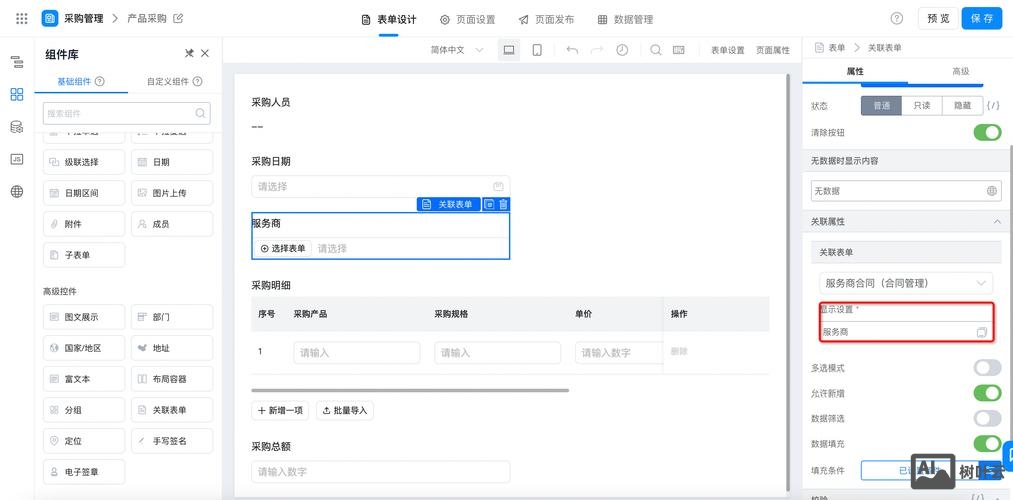Add the 子表单 component
1013x500 pixels.
click(84, 255)
